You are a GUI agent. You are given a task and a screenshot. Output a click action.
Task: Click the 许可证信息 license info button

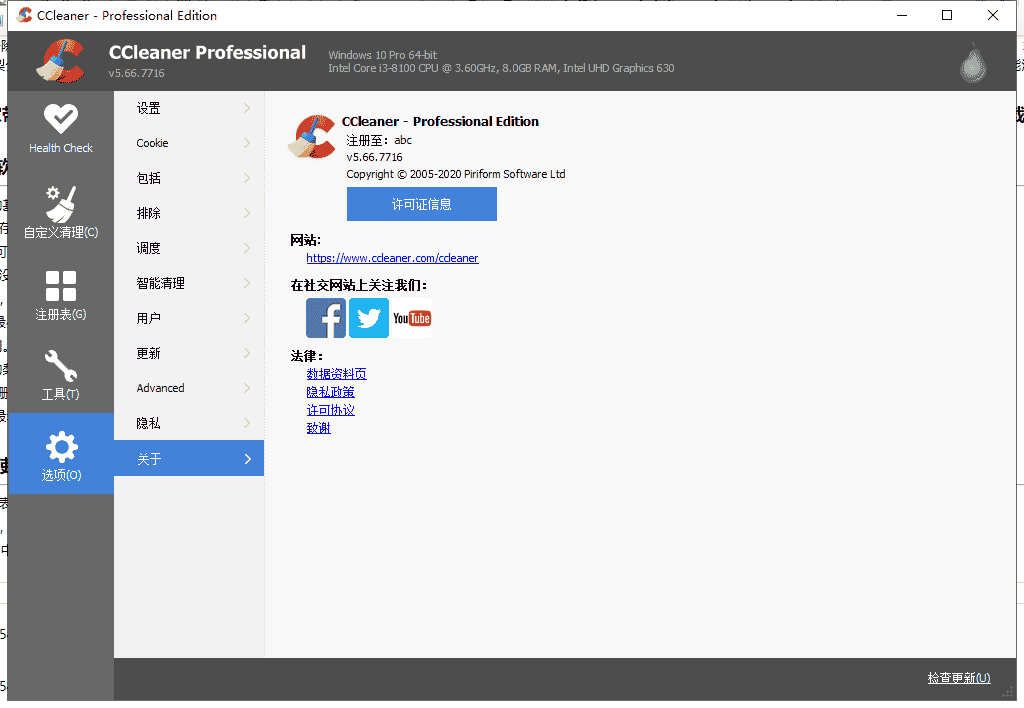coord(421,204)
